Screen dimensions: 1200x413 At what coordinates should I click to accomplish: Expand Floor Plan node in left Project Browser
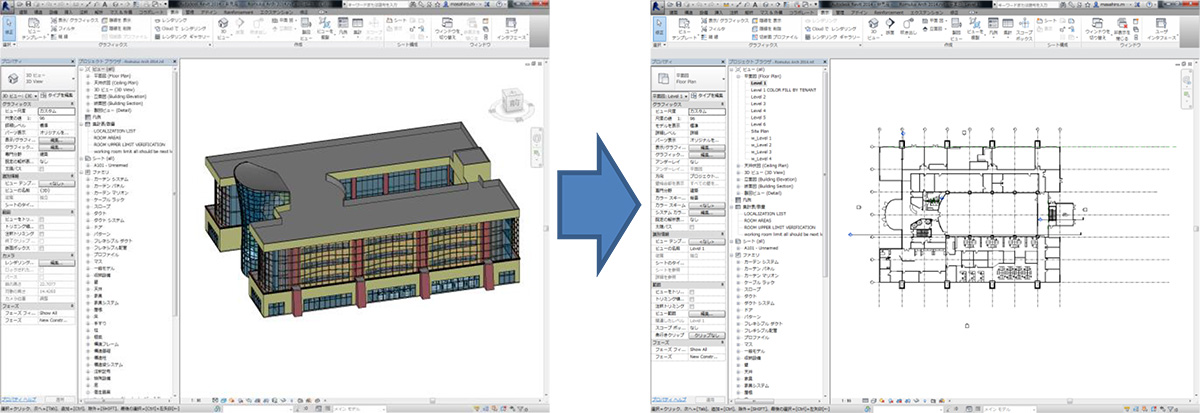tap(88, 76)
